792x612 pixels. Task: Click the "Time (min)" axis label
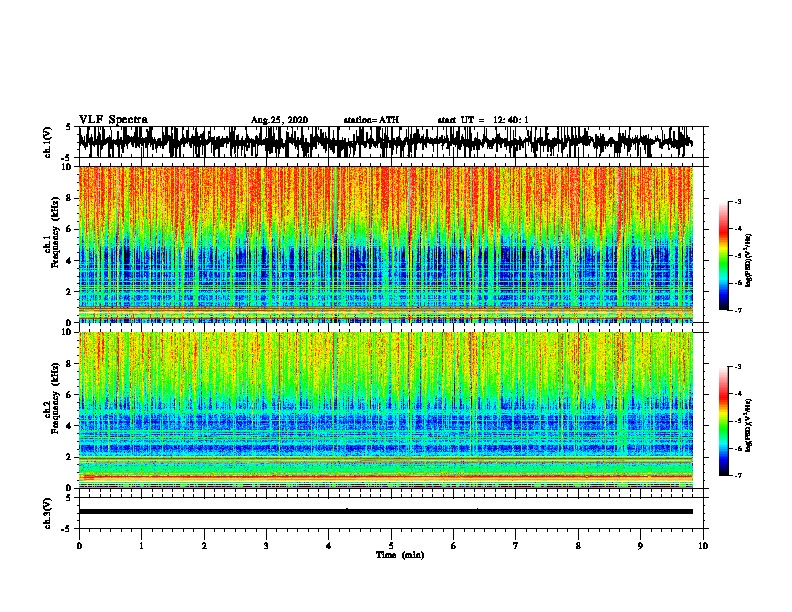pos(400,555)
